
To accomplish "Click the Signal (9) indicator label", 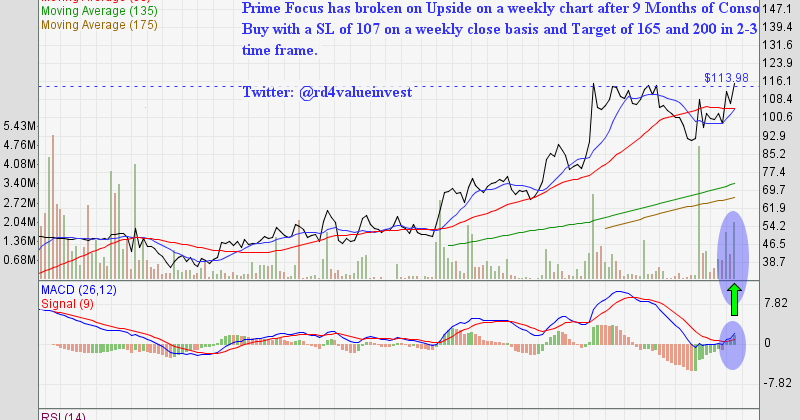I will point(67,304).
